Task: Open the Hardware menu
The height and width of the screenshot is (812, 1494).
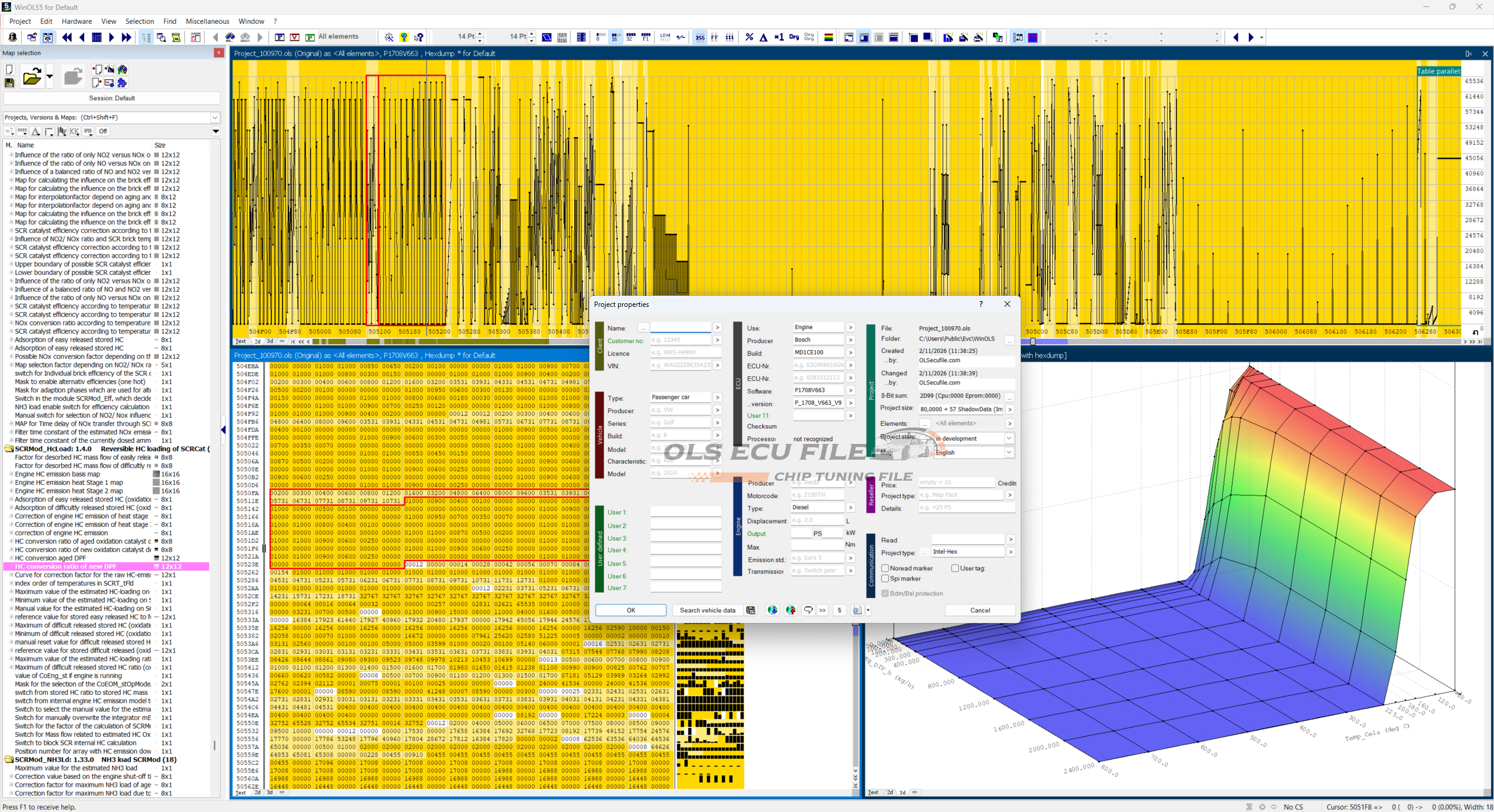Action: point(76,22)
